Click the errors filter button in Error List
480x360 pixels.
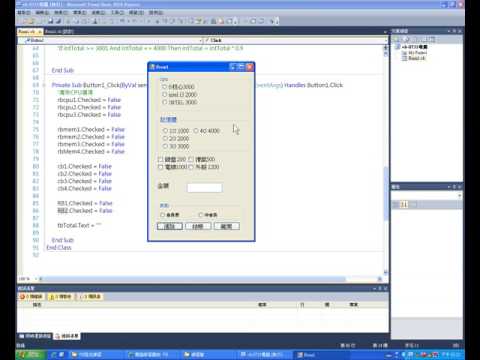pyautogui.click(x=31, y=296)
